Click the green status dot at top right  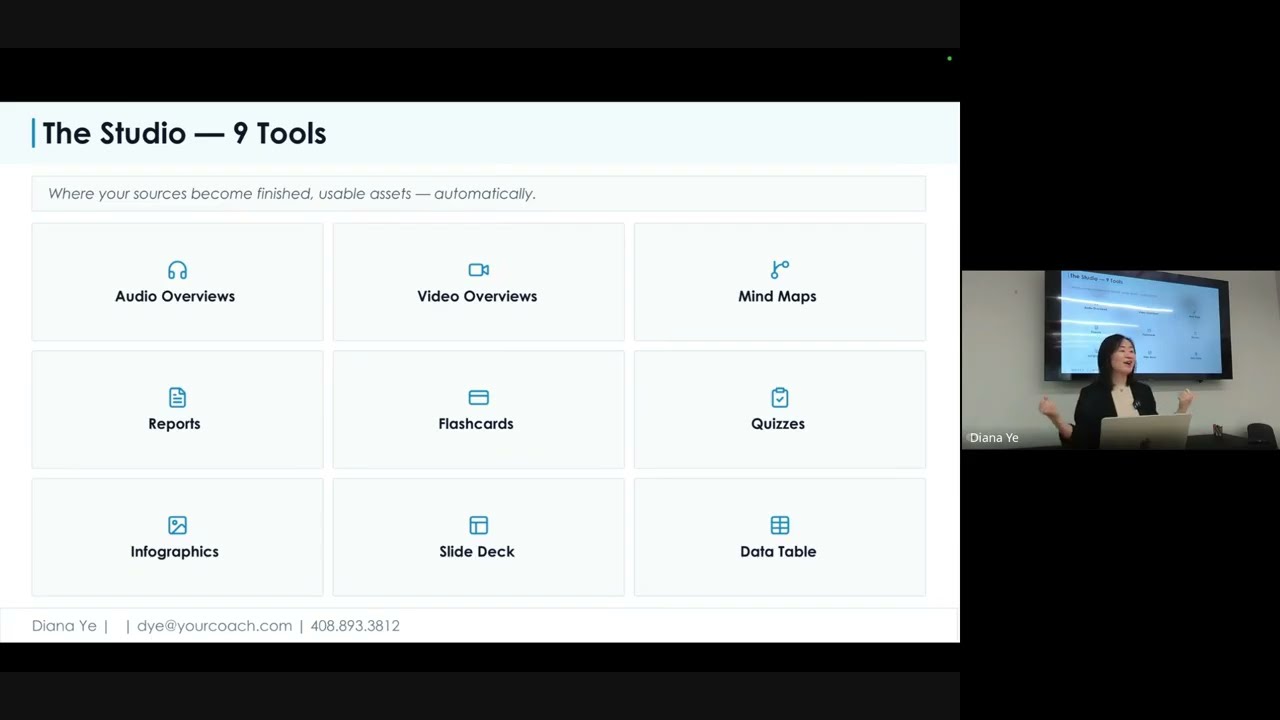[949, 59]
